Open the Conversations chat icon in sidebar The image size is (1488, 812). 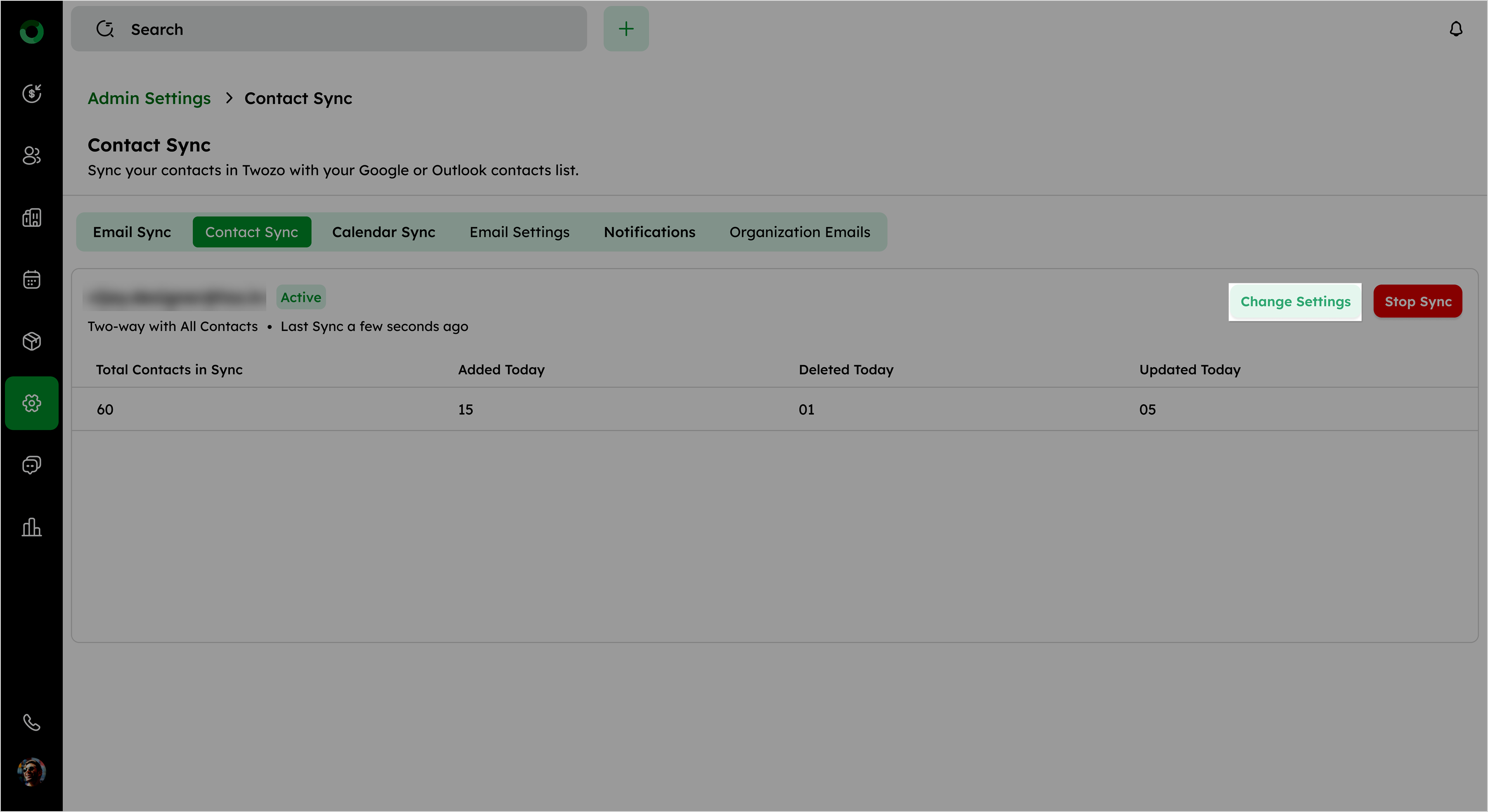tap(32, 465)
